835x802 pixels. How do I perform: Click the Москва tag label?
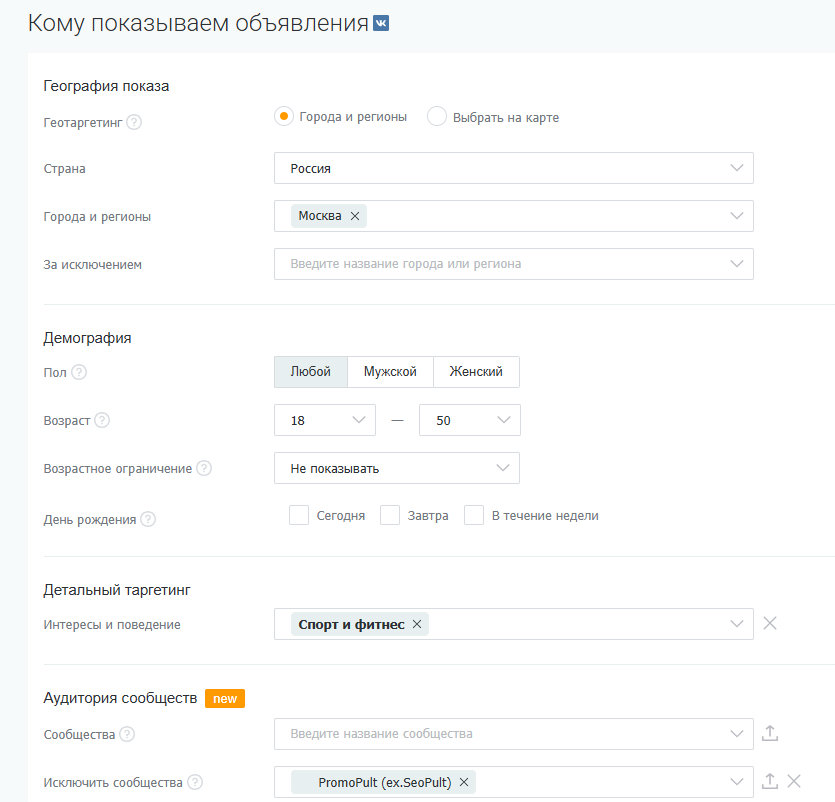point(320,216)
